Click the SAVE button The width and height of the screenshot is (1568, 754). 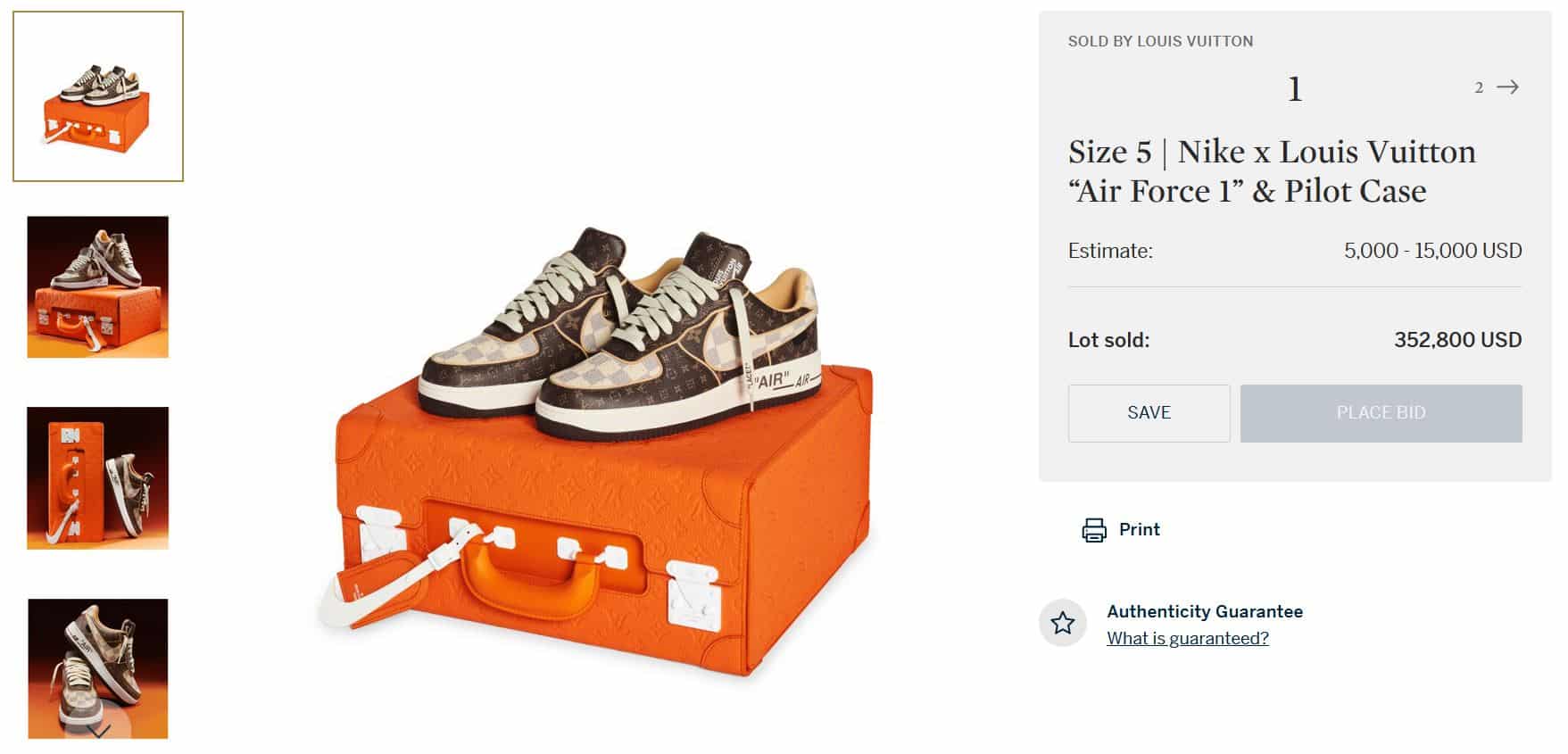1149,413
